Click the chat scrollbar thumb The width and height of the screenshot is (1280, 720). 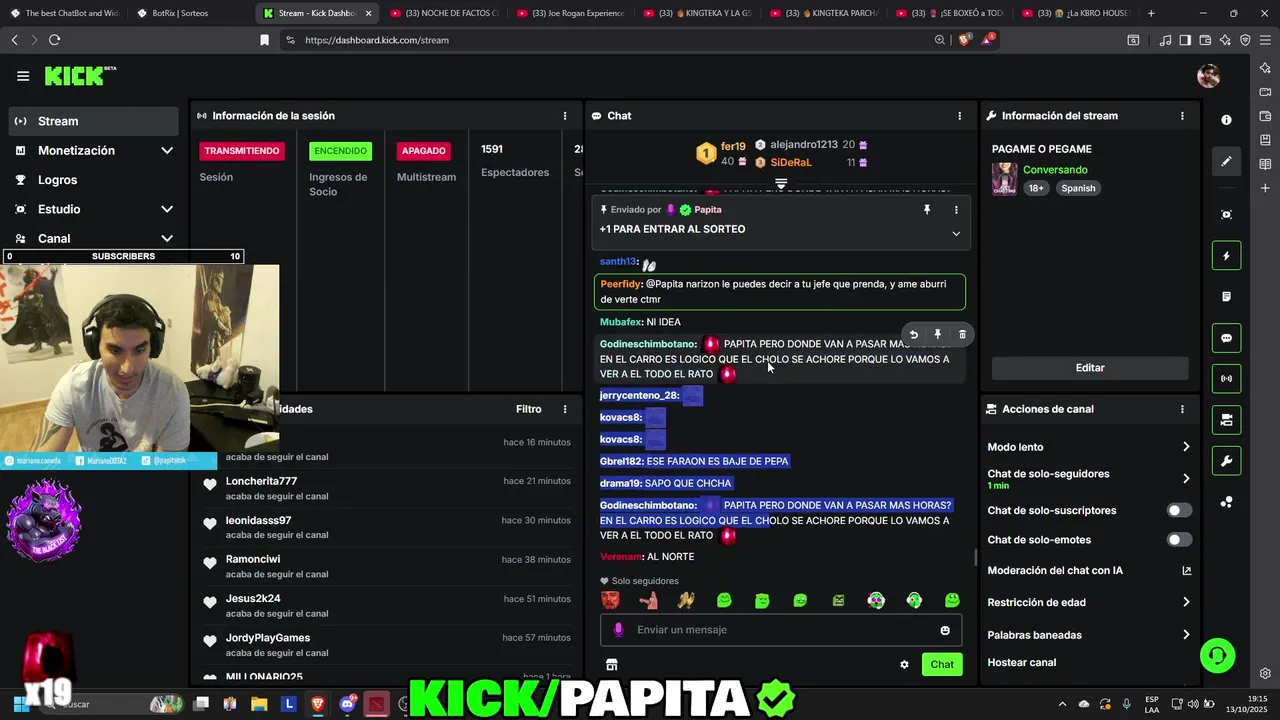976,557
